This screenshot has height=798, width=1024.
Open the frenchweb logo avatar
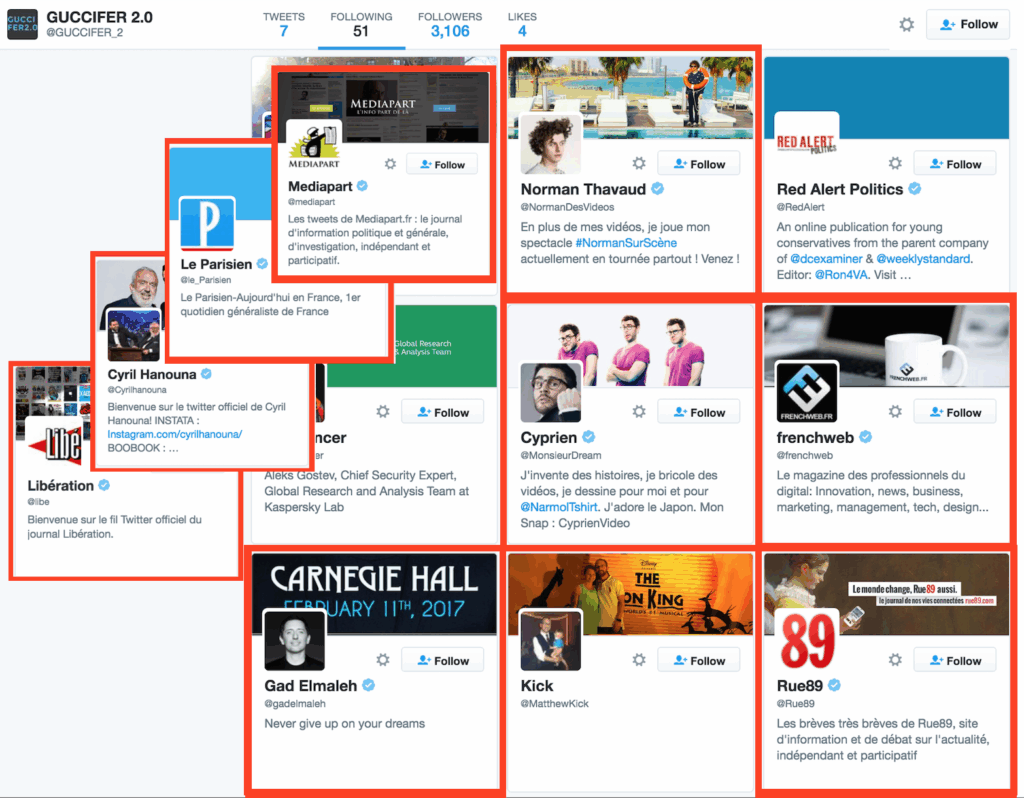807,392
